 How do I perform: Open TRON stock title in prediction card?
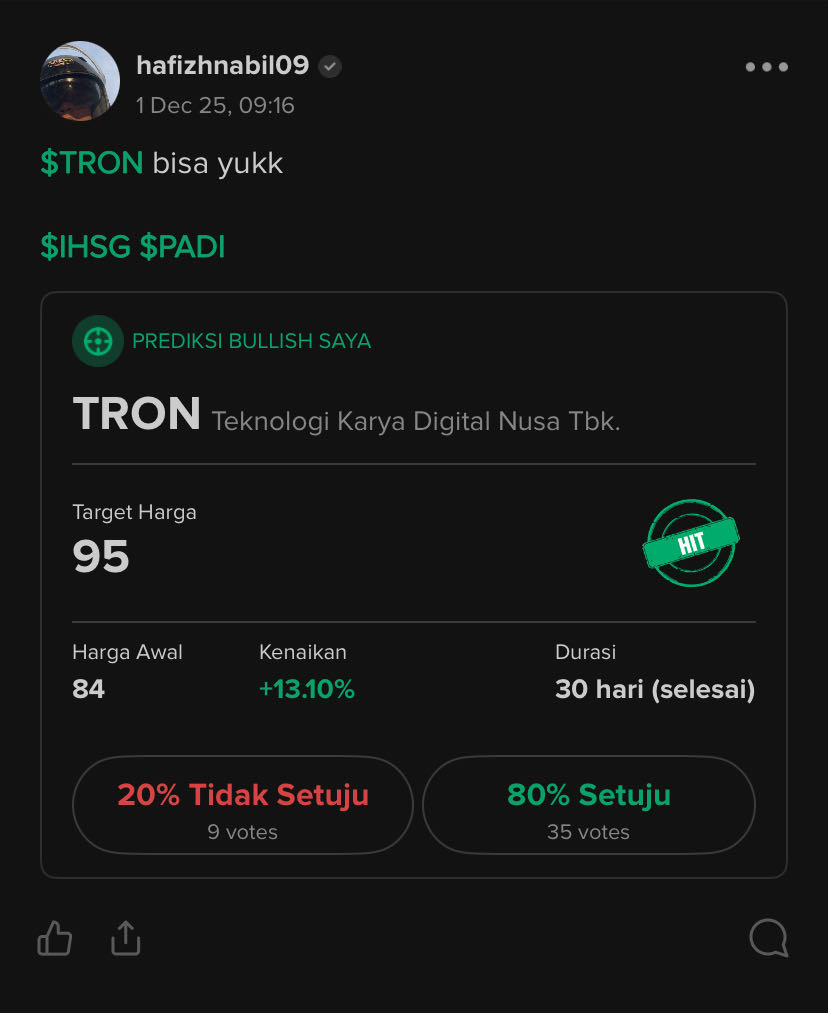[137, 415]
